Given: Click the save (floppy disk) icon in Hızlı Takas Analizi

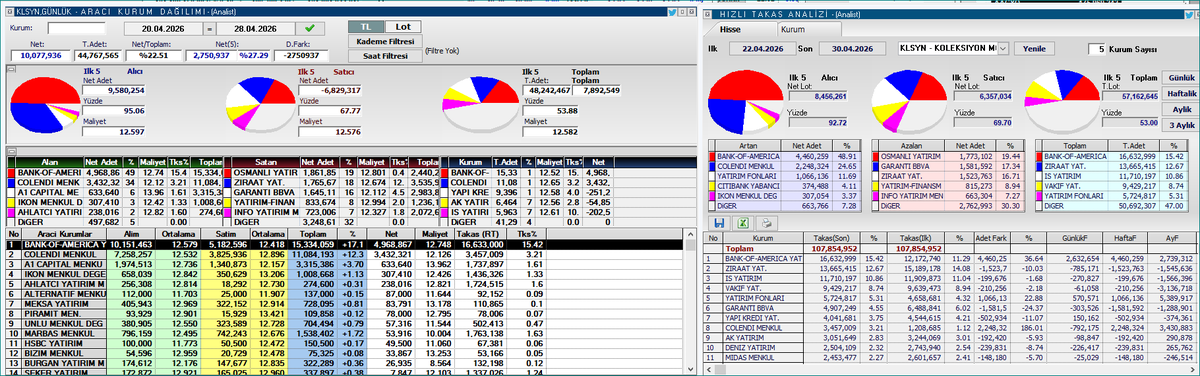Looking at the screenshot, I should pos(718,222).
